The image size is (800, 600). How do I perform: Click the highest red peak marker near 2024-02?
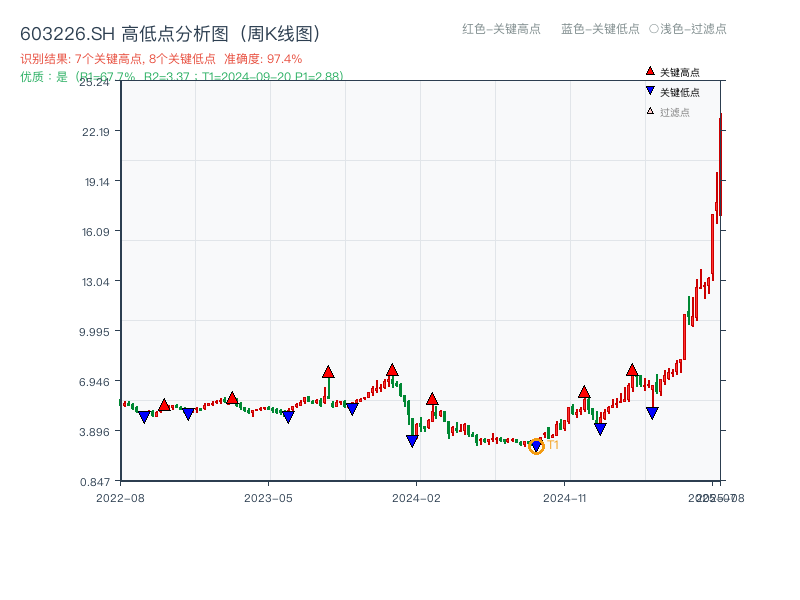click(x=392, y=368)
